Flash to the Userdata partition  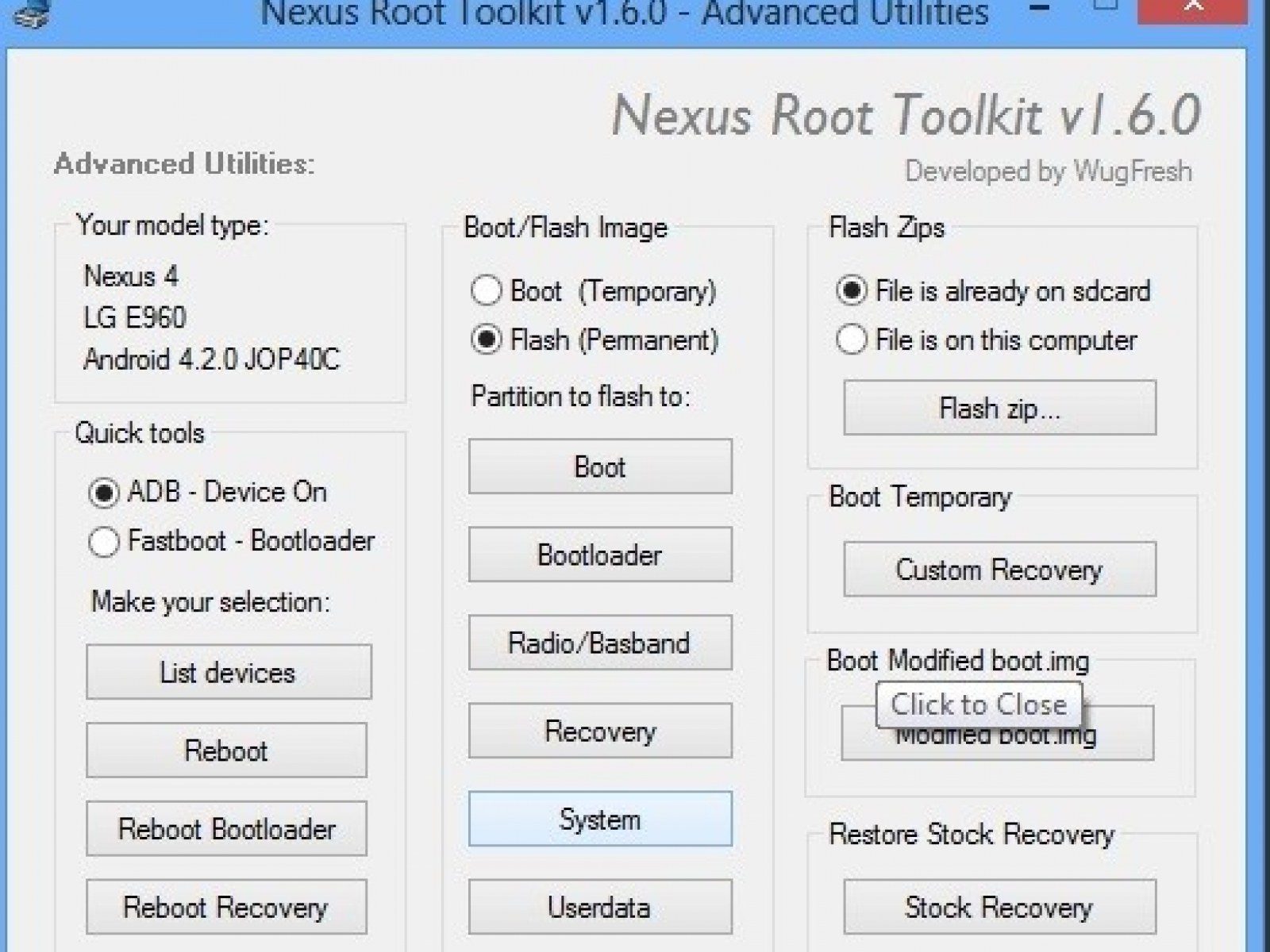click(x=600, y=907)
